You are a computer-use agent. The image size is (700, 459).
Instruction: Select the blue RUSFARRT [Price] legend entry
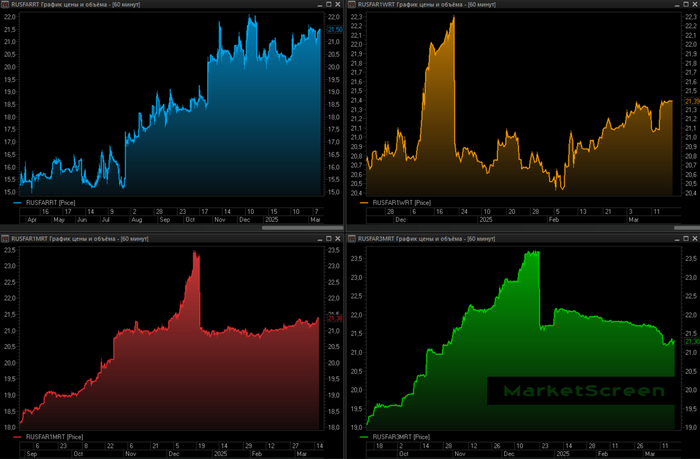(51, 203)
